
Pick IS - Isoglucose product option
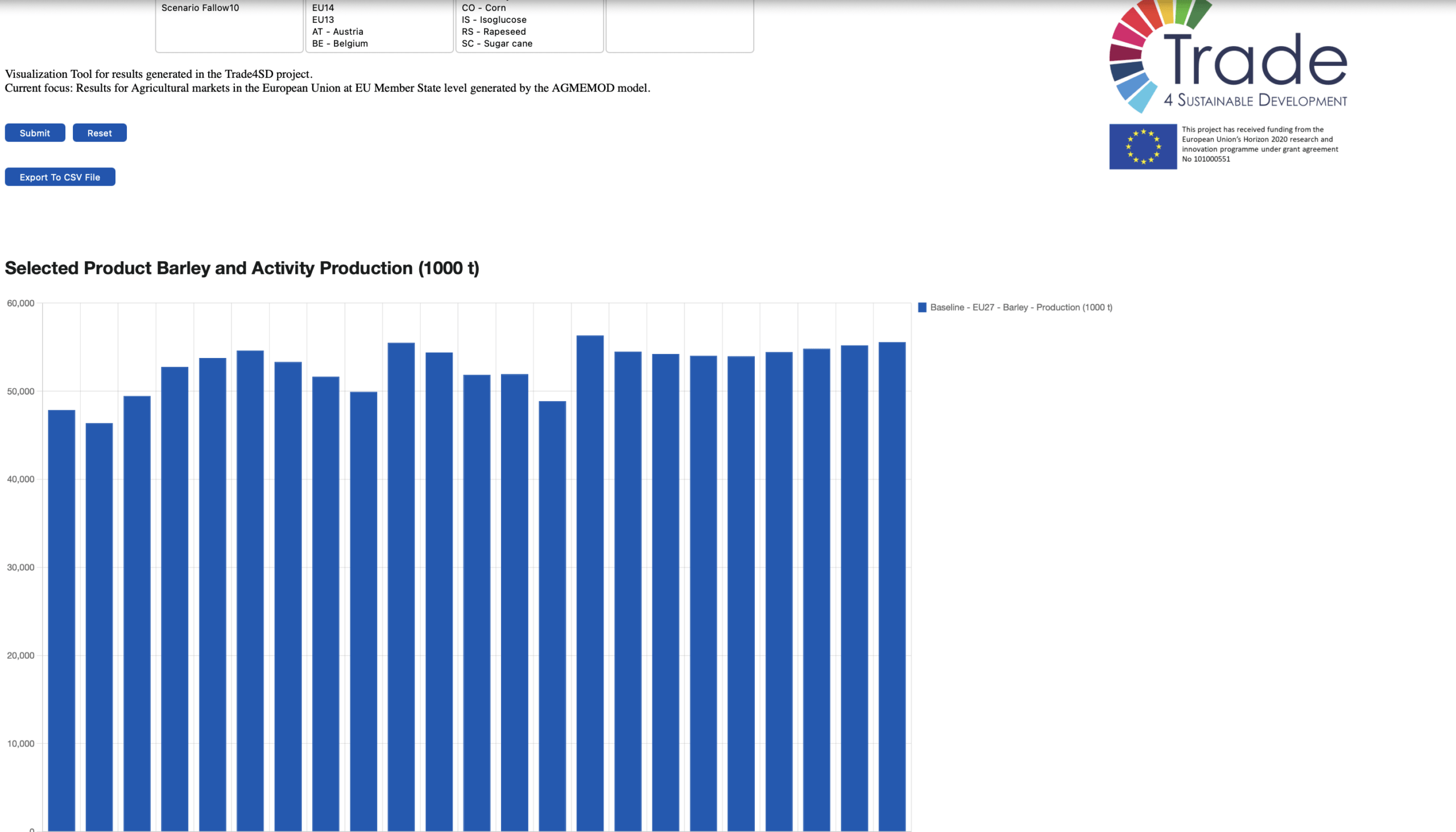click(494, 20)
